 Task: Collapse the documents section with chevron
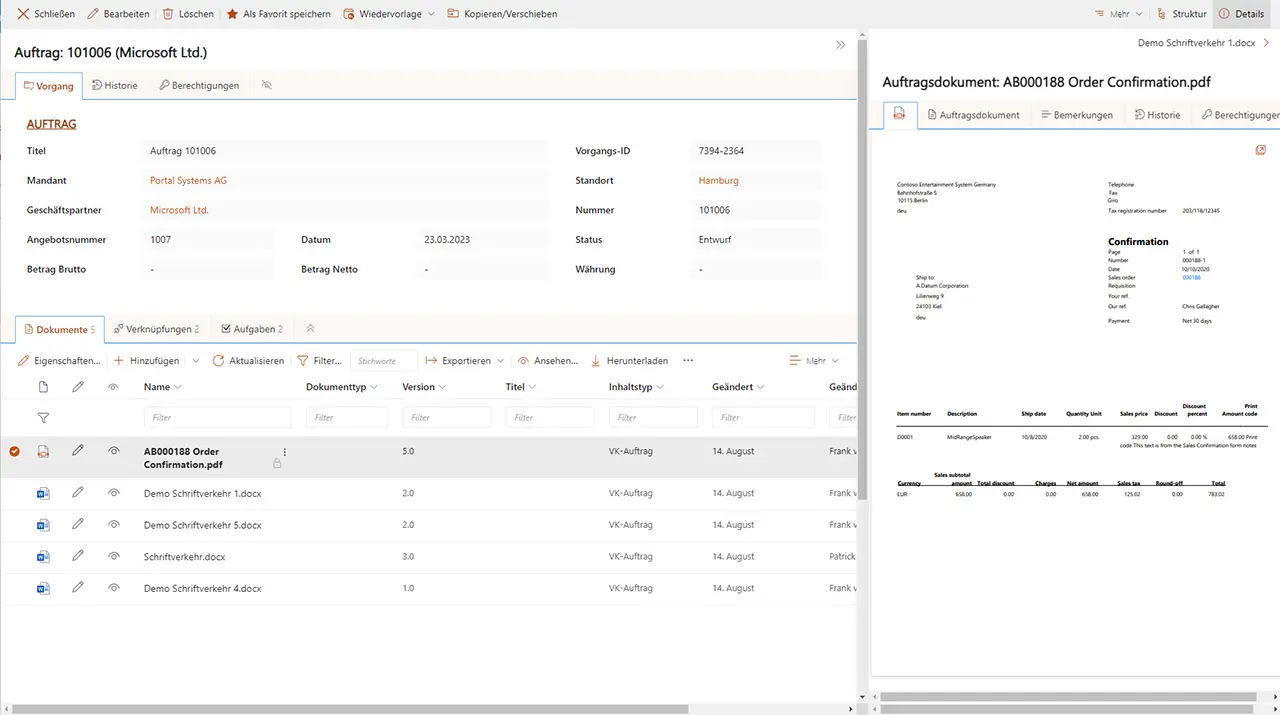coord(310,329)
